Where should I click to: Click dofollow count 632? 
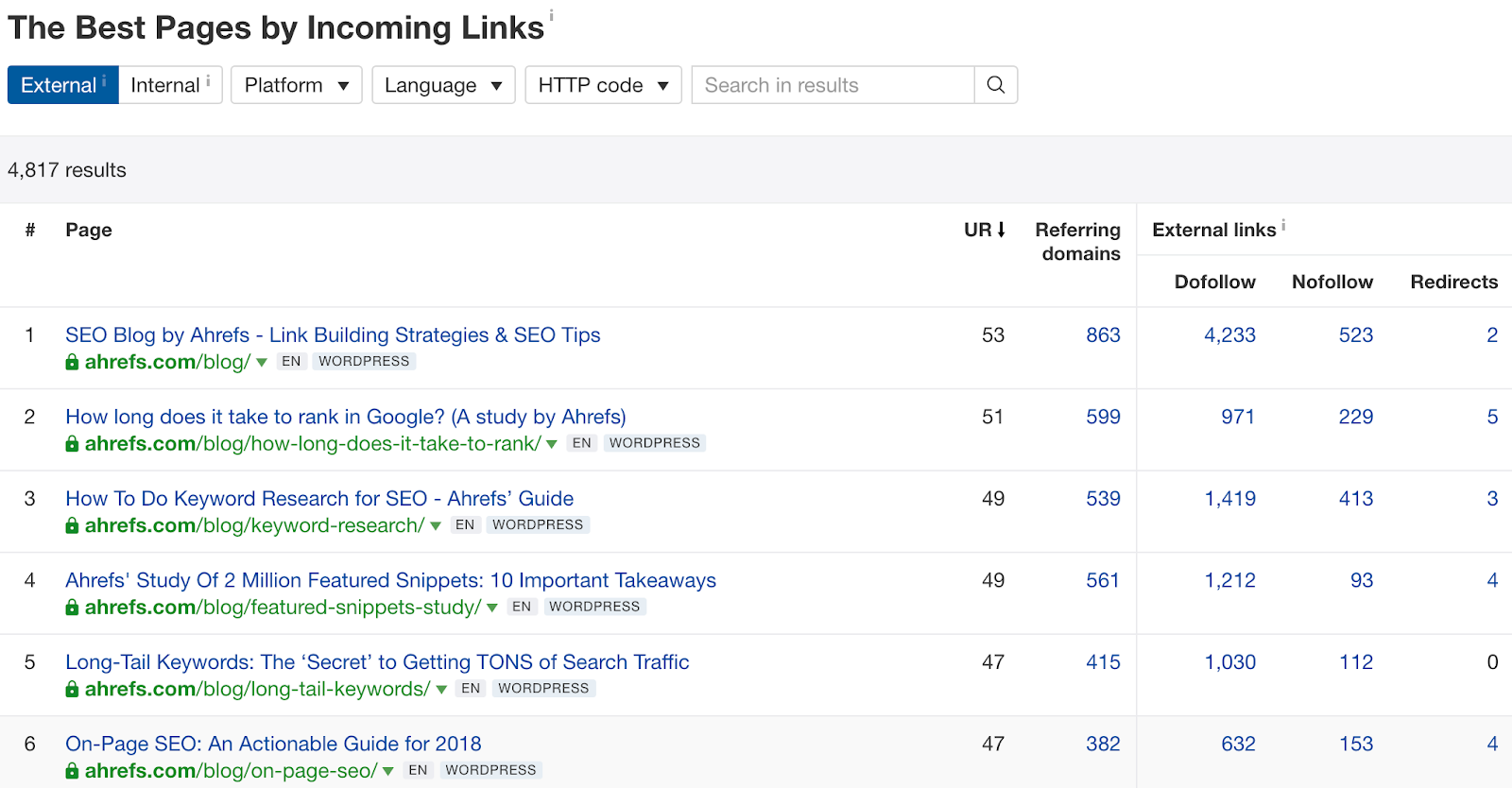(x=1238, y=745)
